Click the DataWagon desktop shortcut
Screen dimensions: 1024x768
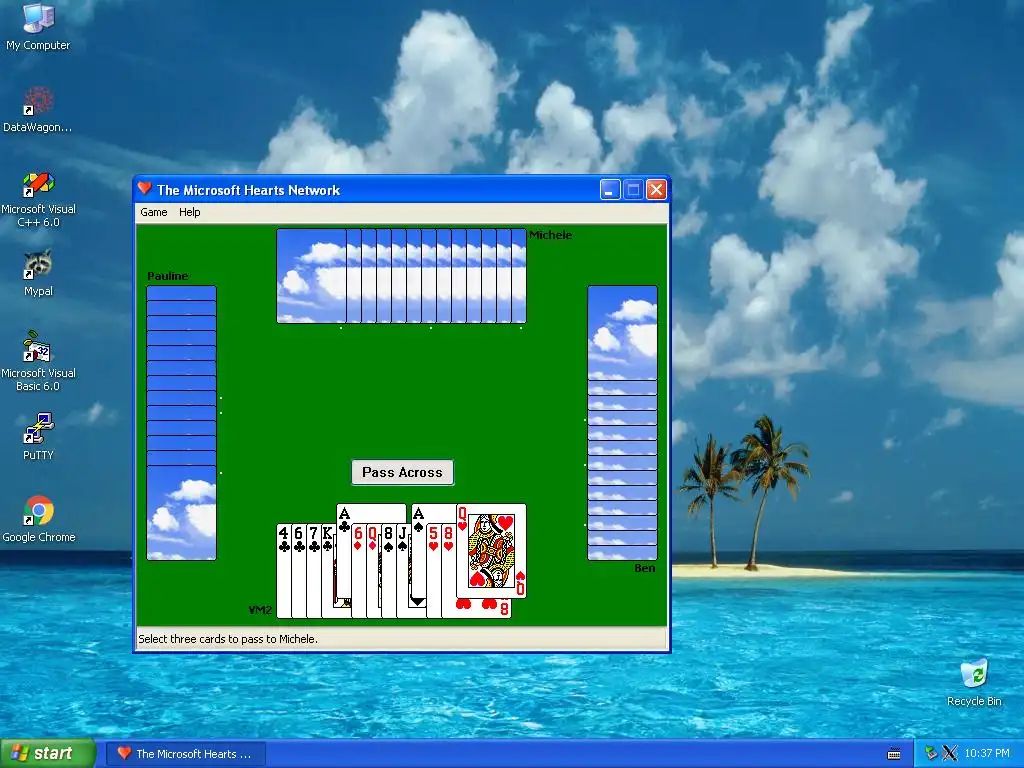(38, 109)
